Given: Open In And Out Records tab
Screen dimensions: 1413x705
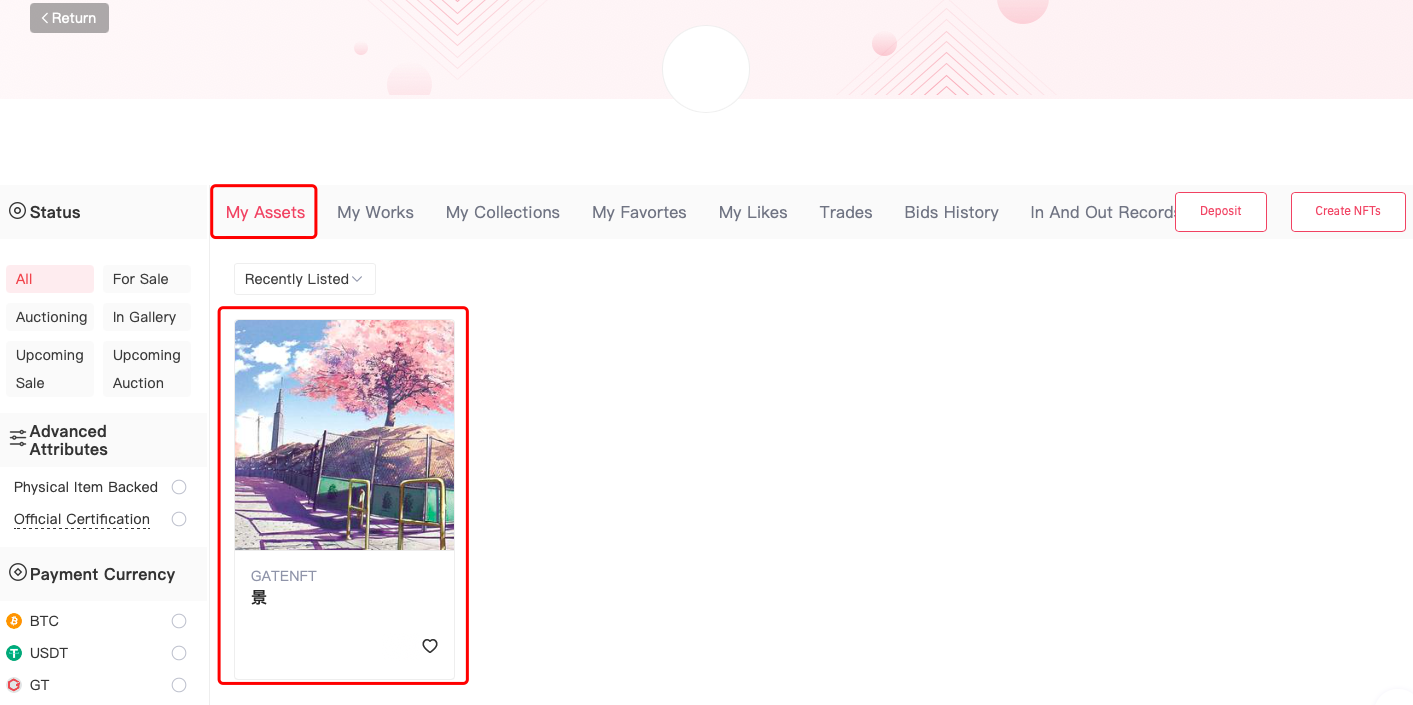Looking at the screenshot, I should coord(1102,212).
